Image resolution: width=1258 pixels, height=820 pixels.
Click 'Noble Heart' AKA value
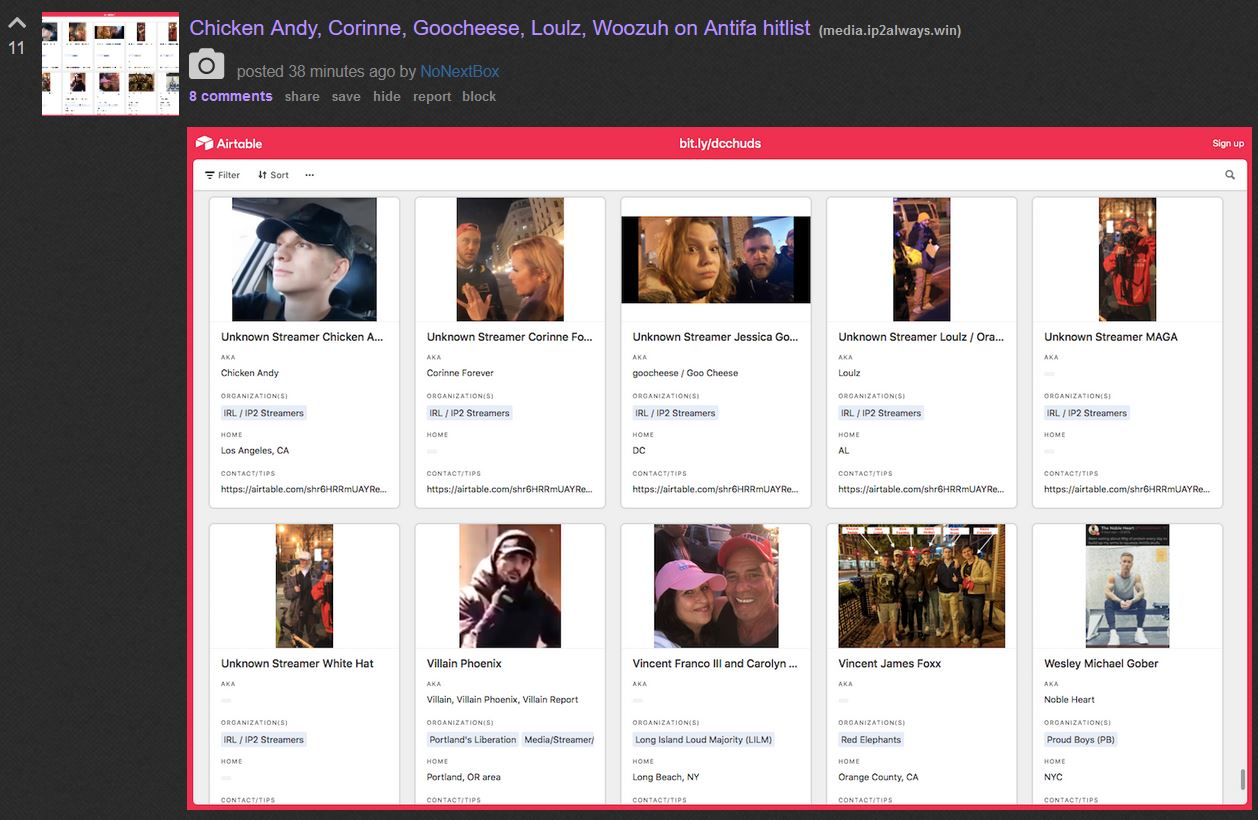tap(1070, 700)
